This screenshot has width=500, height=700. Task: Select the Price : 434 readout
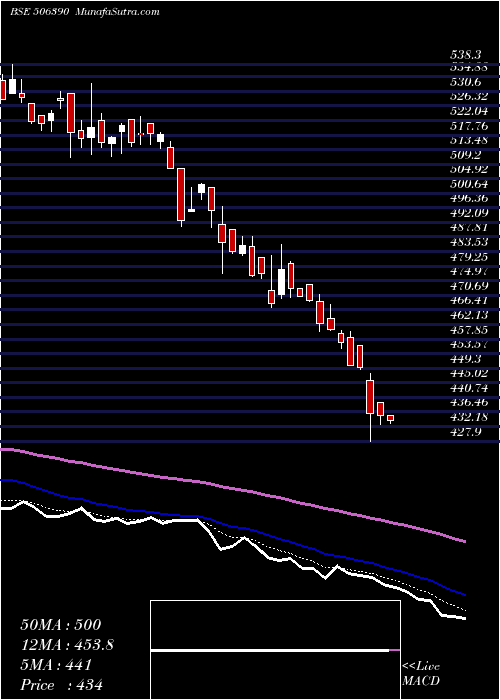pyautogui.click(x=61, y=685)
